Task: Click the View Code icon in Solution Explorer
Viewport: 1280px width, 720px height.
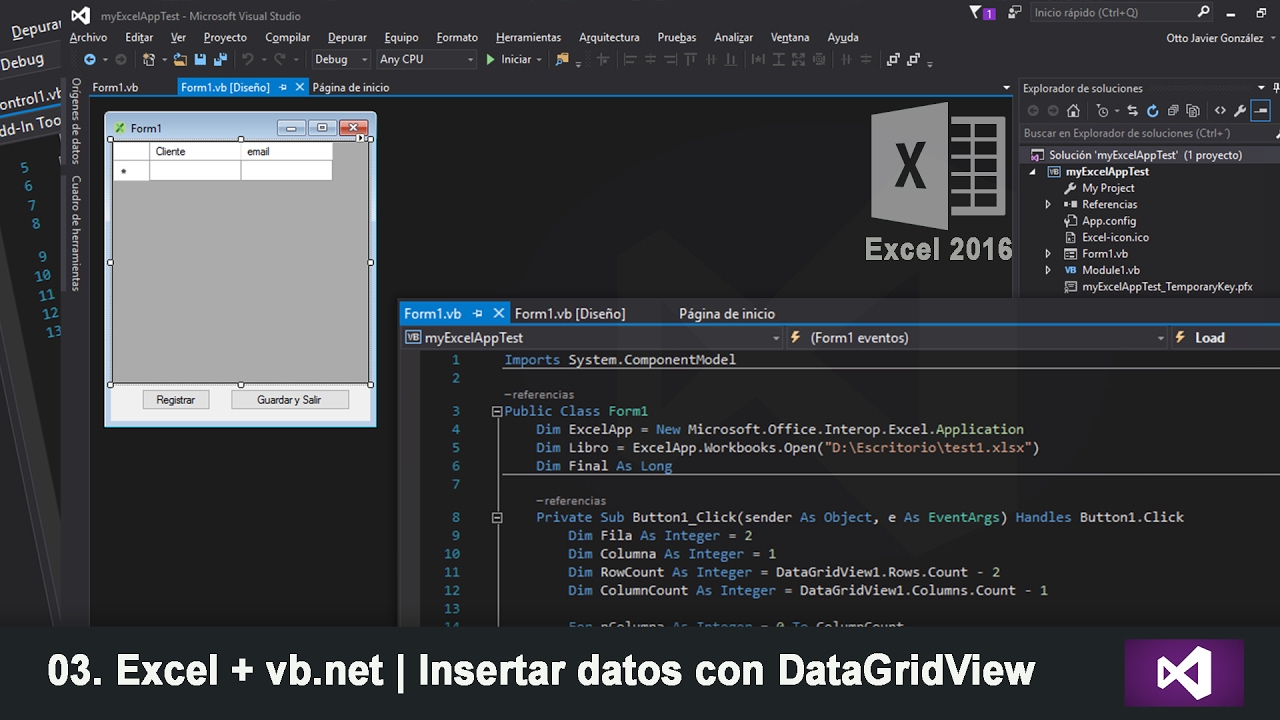Action: (x=1220, y=111)
